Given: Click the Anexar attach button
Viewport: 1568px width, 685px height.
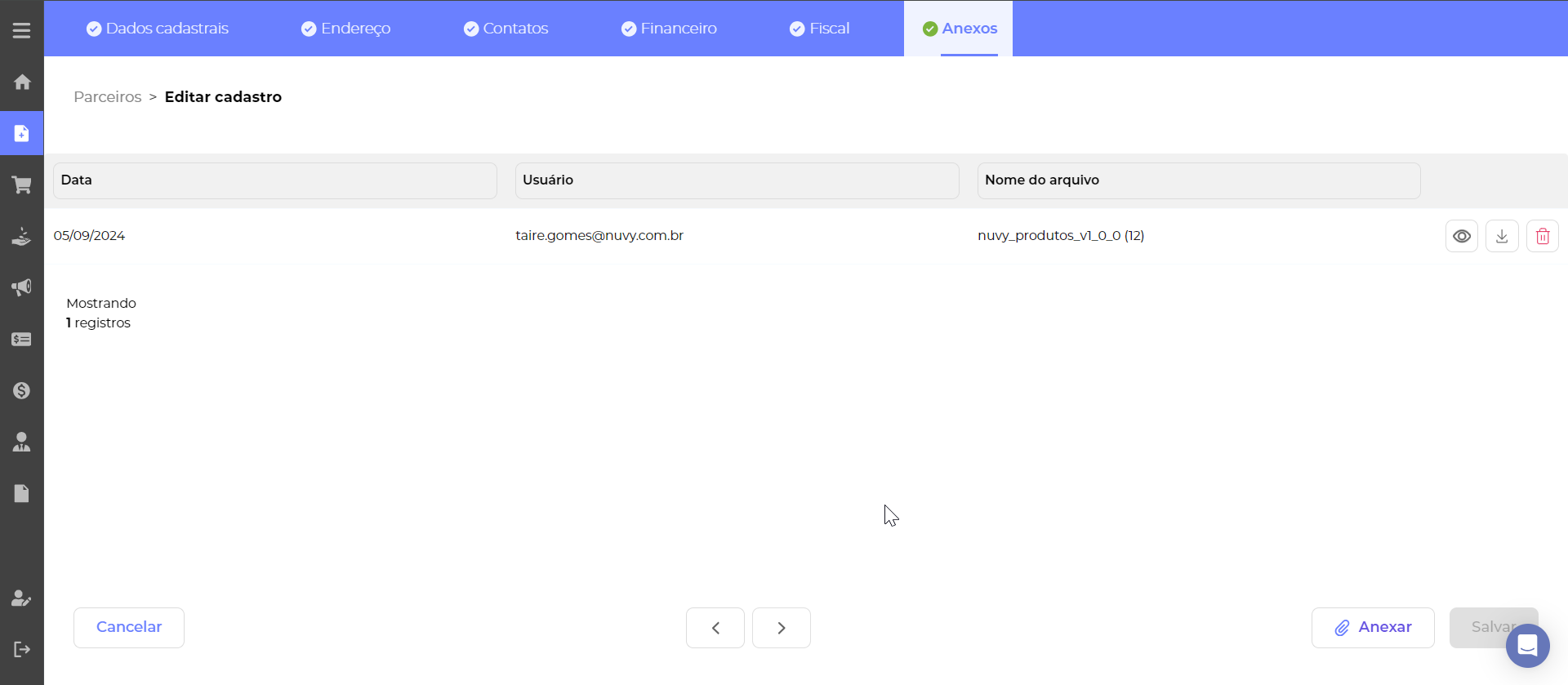Looking at the screenshot, I should (x=1372, y=628).
